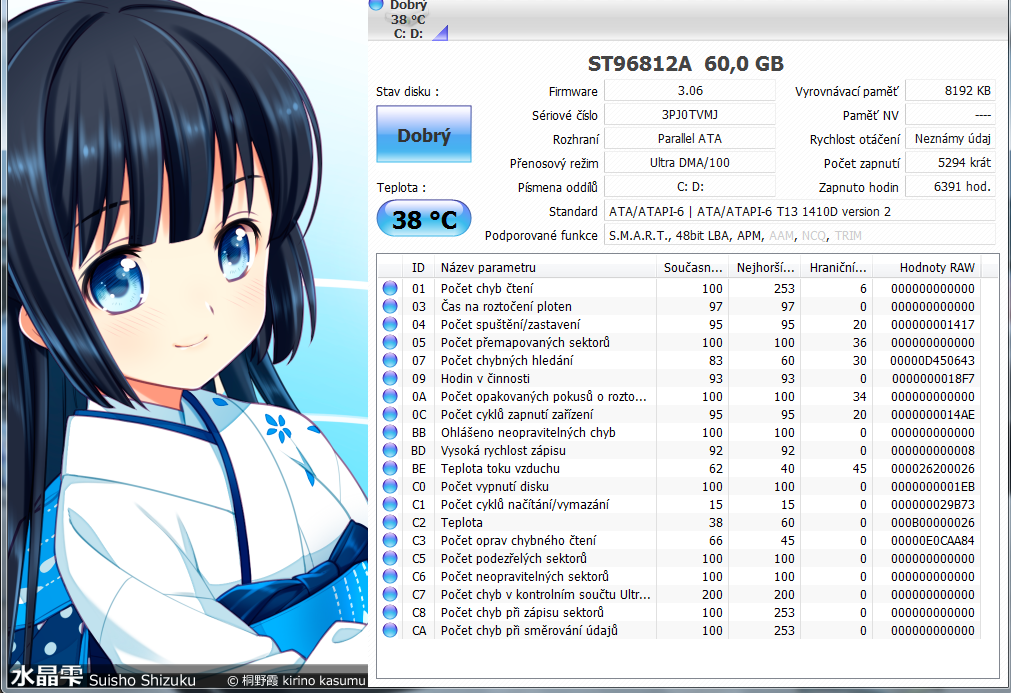
Task: Click the Standard field ATA/ATAPI-6
Action: point(800,211)
